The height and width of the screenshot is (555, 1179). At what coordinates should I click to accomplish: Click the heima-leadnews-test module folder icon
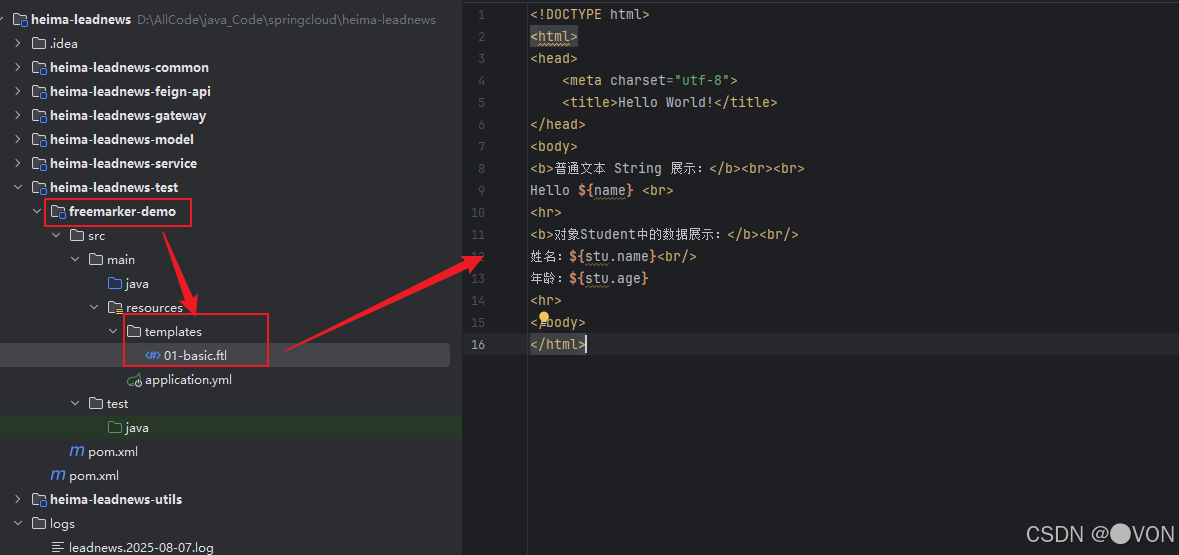coord(39,188)
